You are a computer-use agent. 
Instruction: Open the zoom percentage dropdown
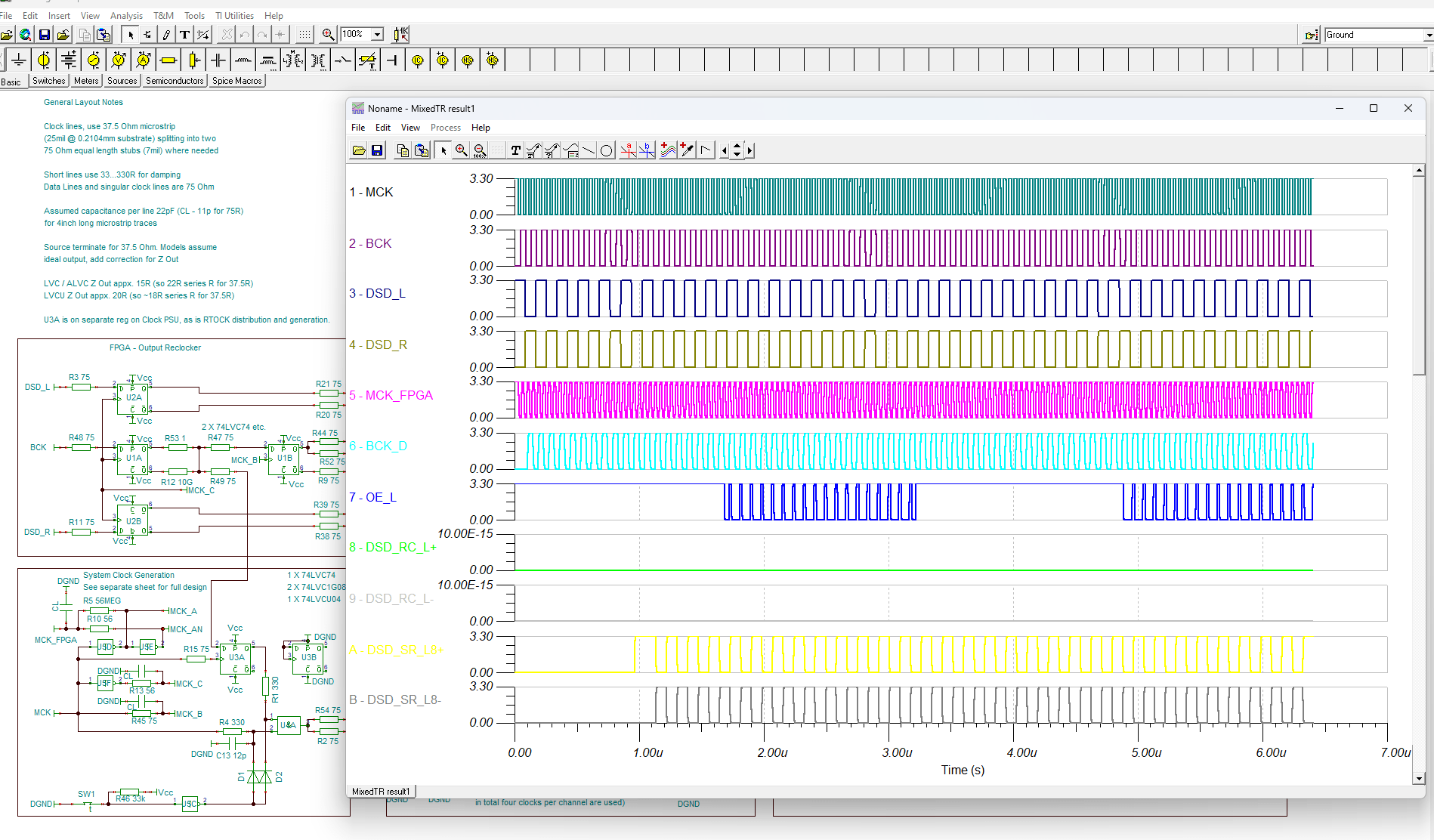point(378,35)
